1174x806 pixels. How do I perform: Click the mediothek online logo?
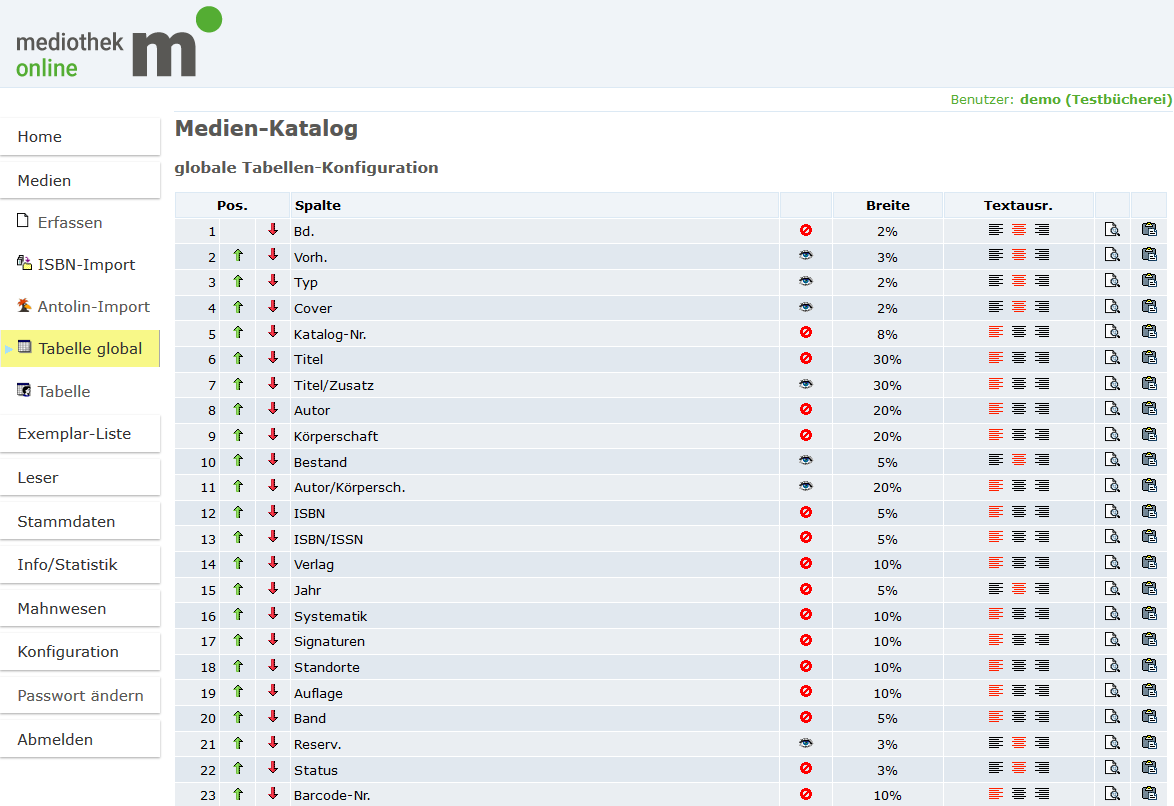(118, 44)
